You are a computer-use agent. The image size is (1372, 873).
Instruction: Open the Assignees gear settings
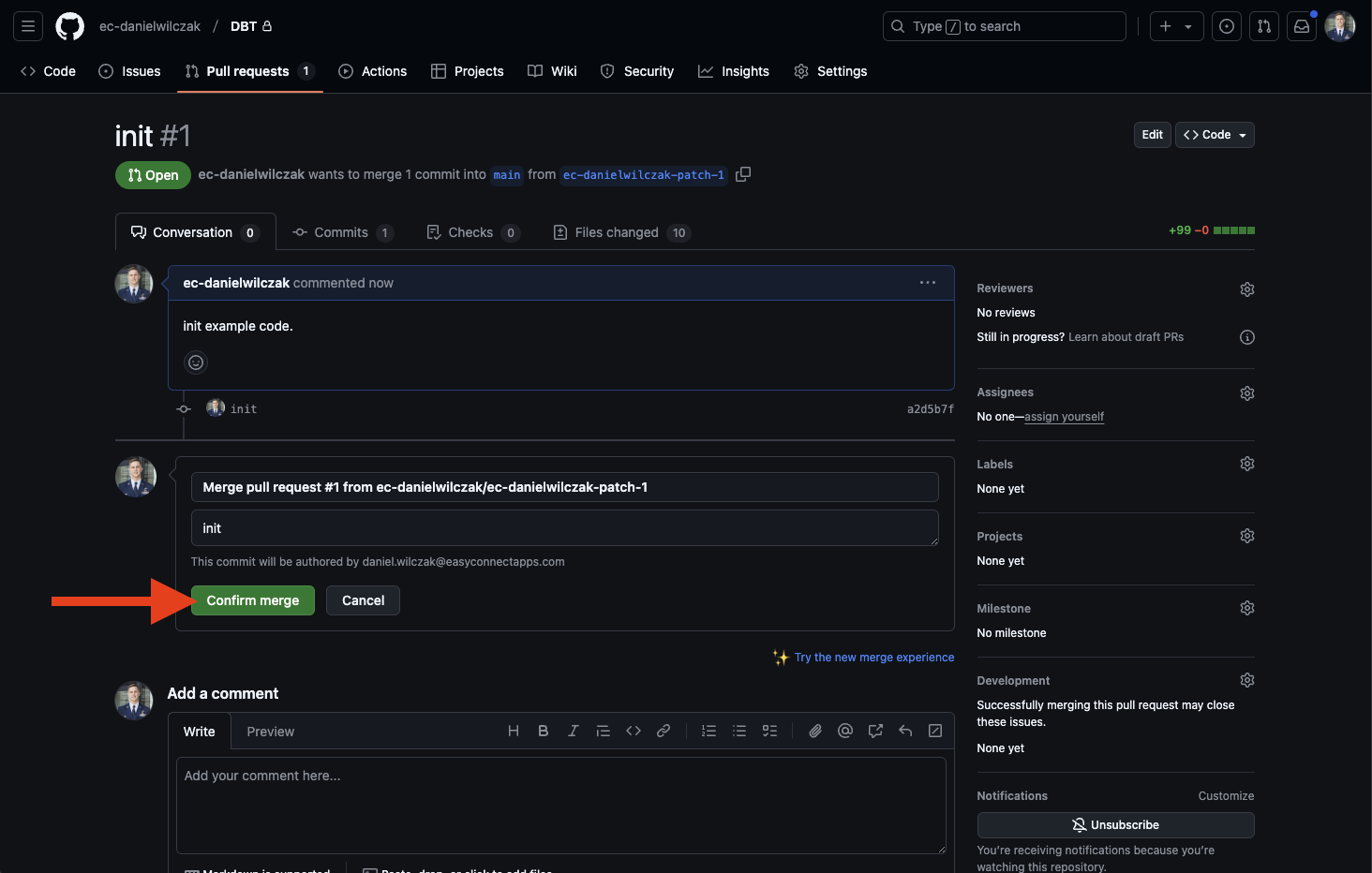point(1247,393)
